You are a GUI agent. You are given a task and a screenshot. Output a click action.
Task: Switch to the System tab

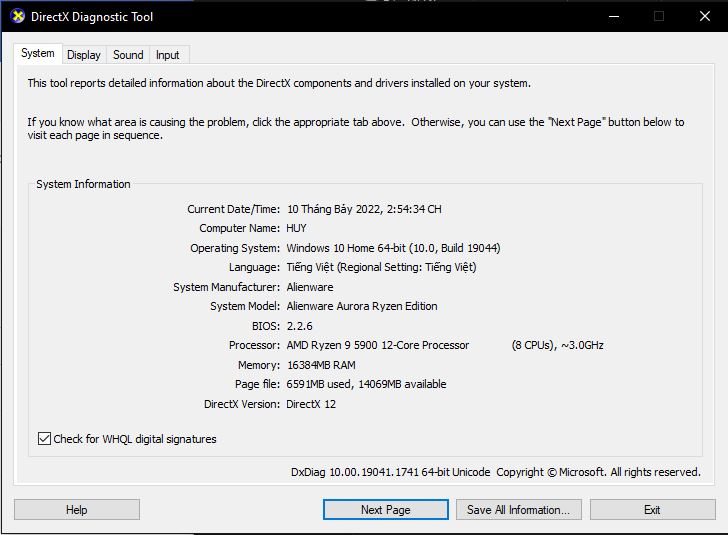[38, 54]
